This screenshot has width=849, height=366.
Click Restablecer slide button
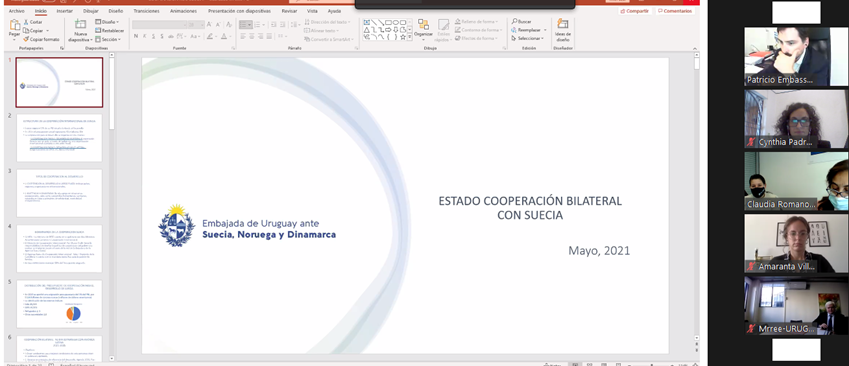(109, 30)
